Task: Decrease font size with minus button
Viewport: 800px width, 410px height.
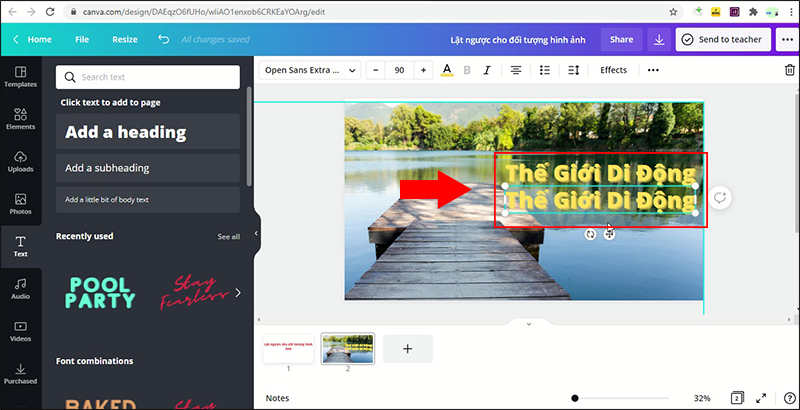Action: coord(376,70)
